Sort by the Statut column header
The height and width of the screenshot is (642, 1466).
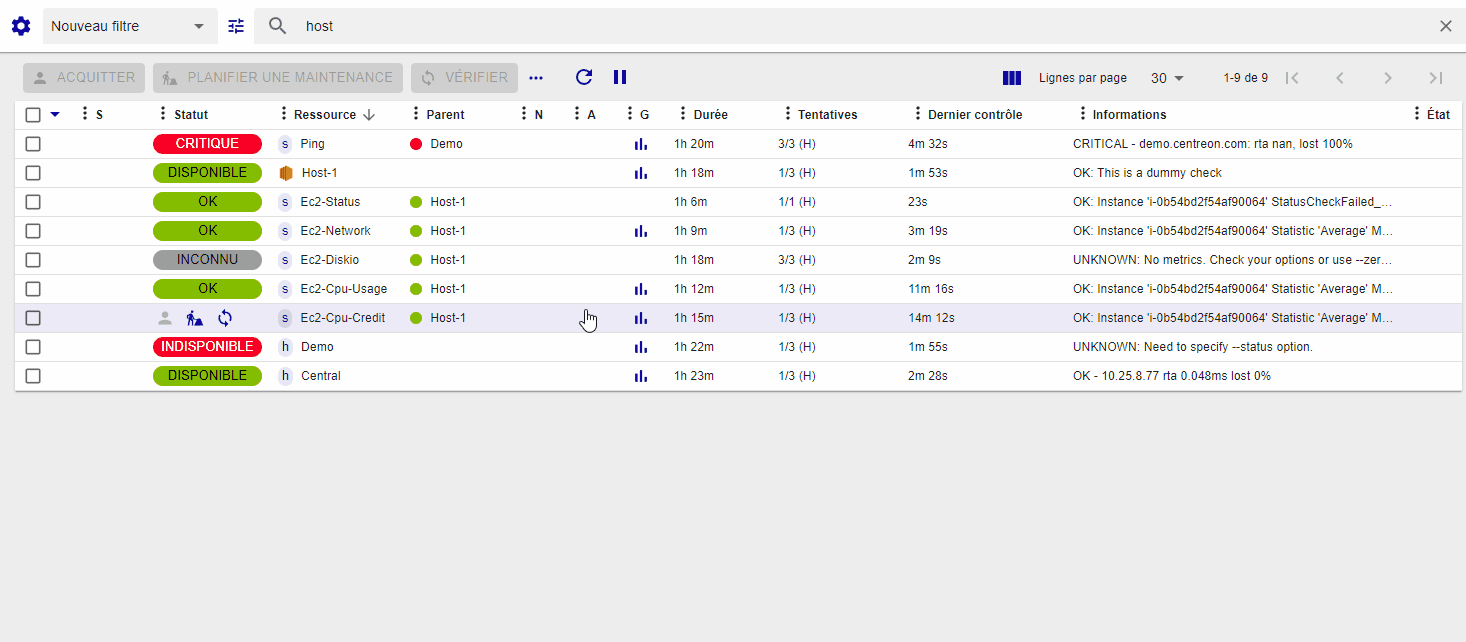click(191, 115)
